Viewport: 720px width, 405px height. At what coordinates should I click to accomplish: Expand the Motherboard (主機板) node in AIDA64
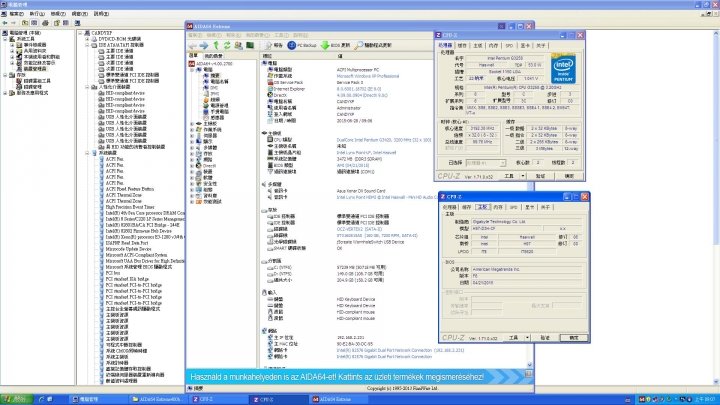(192, 124)
